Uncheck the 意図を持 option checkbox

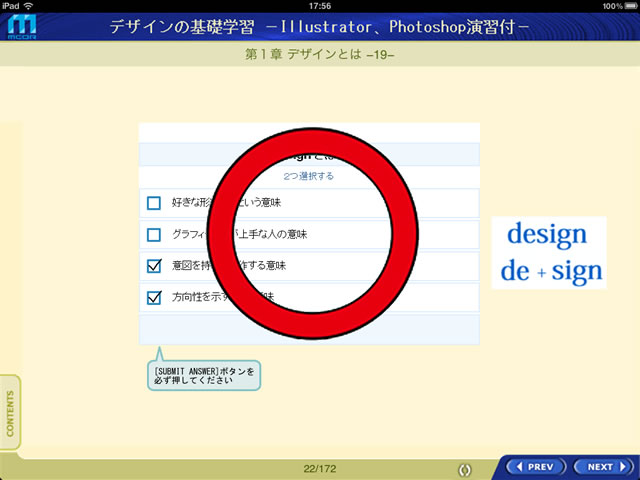(x=154, y=266)
